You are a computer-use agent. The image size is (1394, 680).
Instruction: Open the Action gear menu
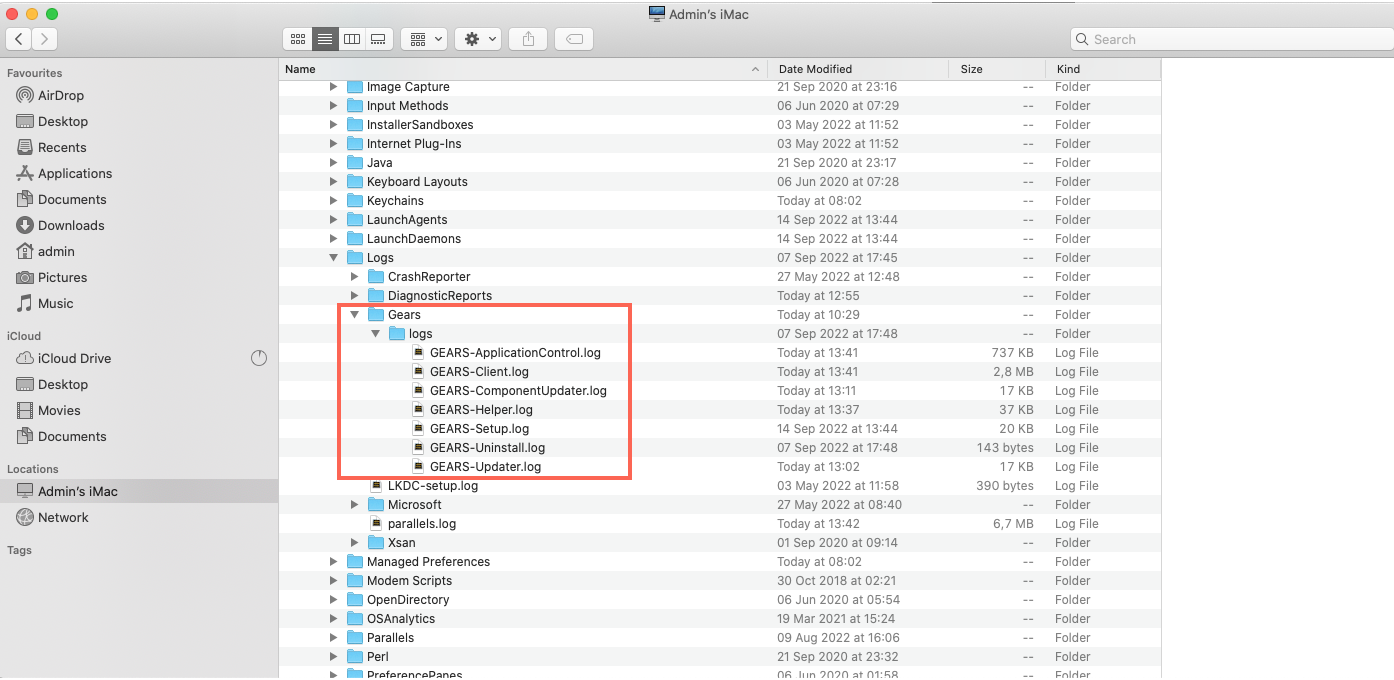(x=478, y=39)
